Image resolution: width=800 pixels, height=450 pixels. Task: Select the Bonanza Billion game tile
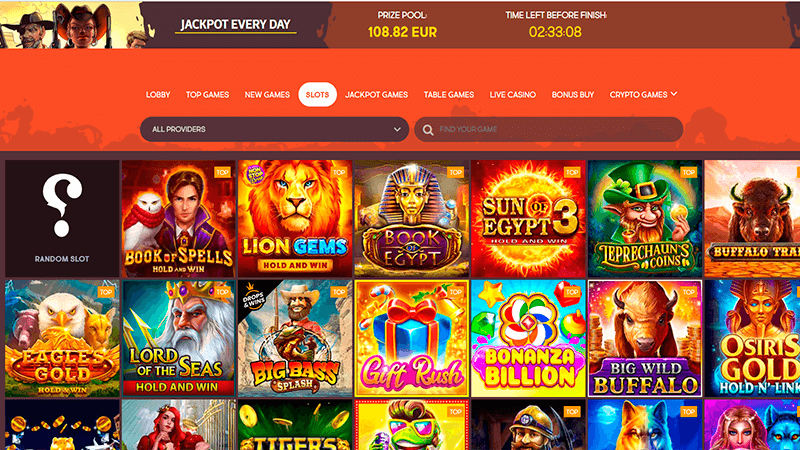click(x=528, y=338)
